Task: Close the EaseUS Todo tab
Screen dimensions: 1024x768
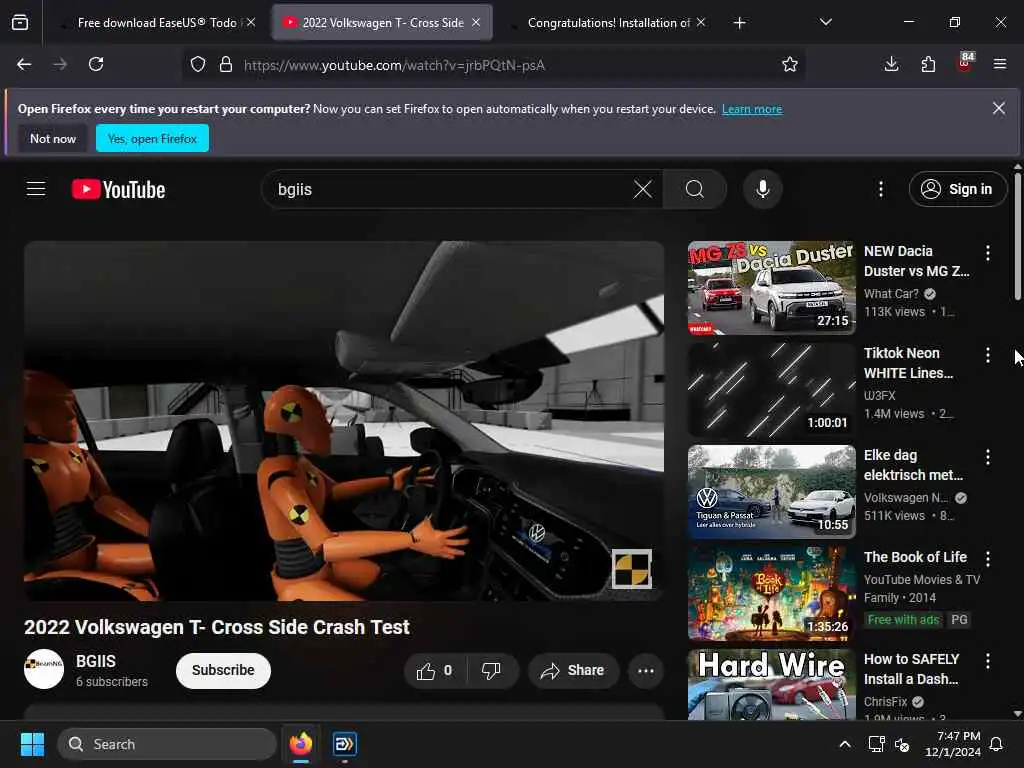Action: click(251, 22)
